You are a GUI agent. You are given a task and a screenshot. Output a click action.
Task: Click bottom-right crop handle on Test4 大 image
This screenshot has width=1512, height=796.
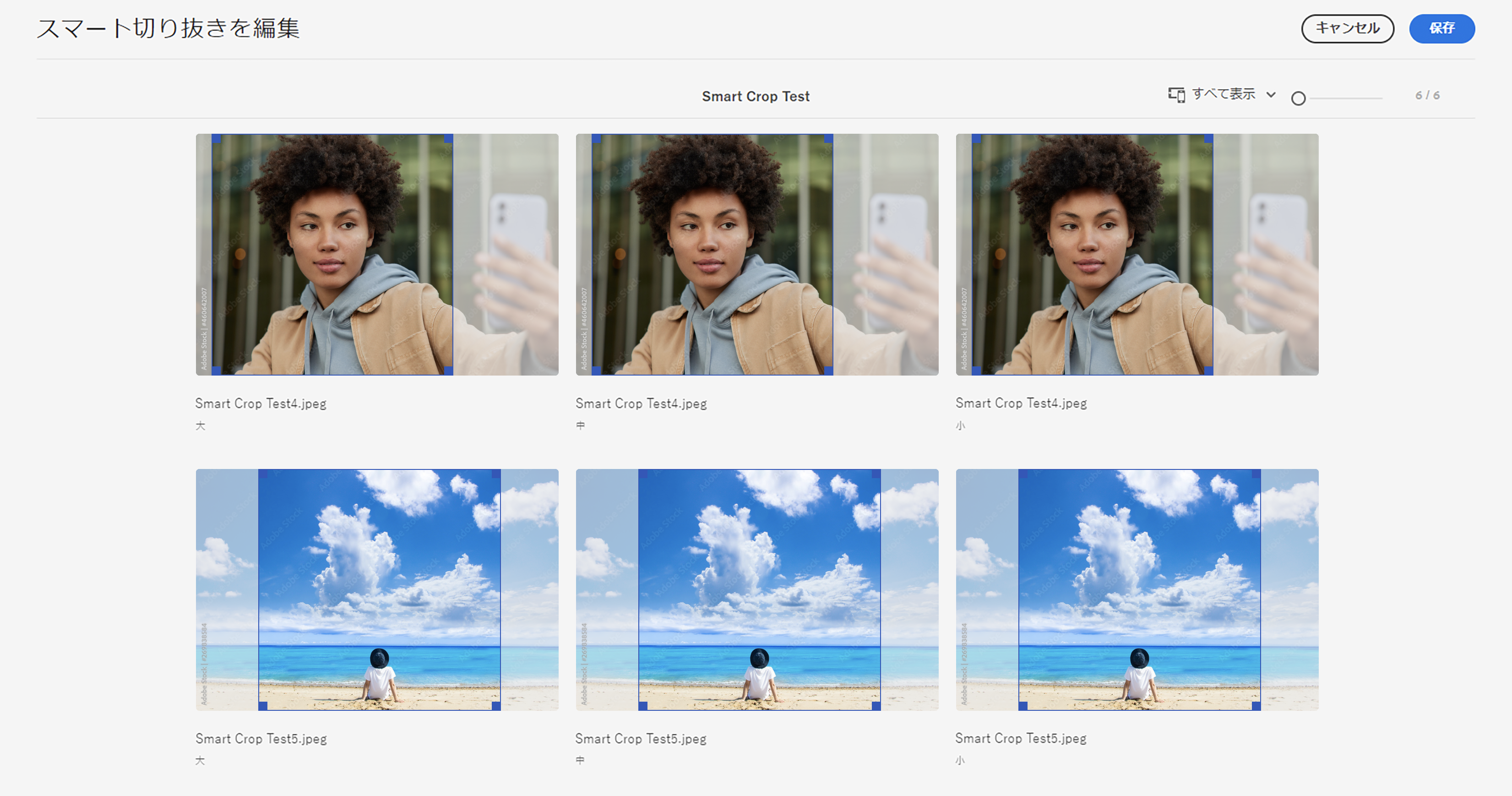pos(448,371)
